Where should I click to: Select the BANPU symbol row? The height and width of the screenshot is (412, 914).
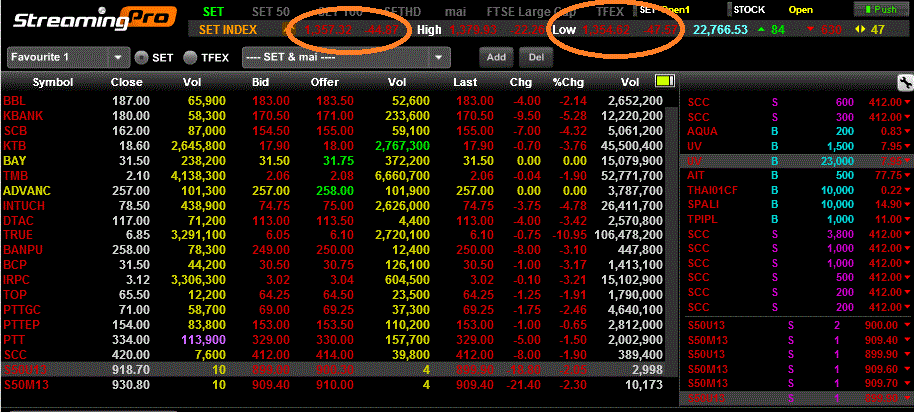pos(333,250)
